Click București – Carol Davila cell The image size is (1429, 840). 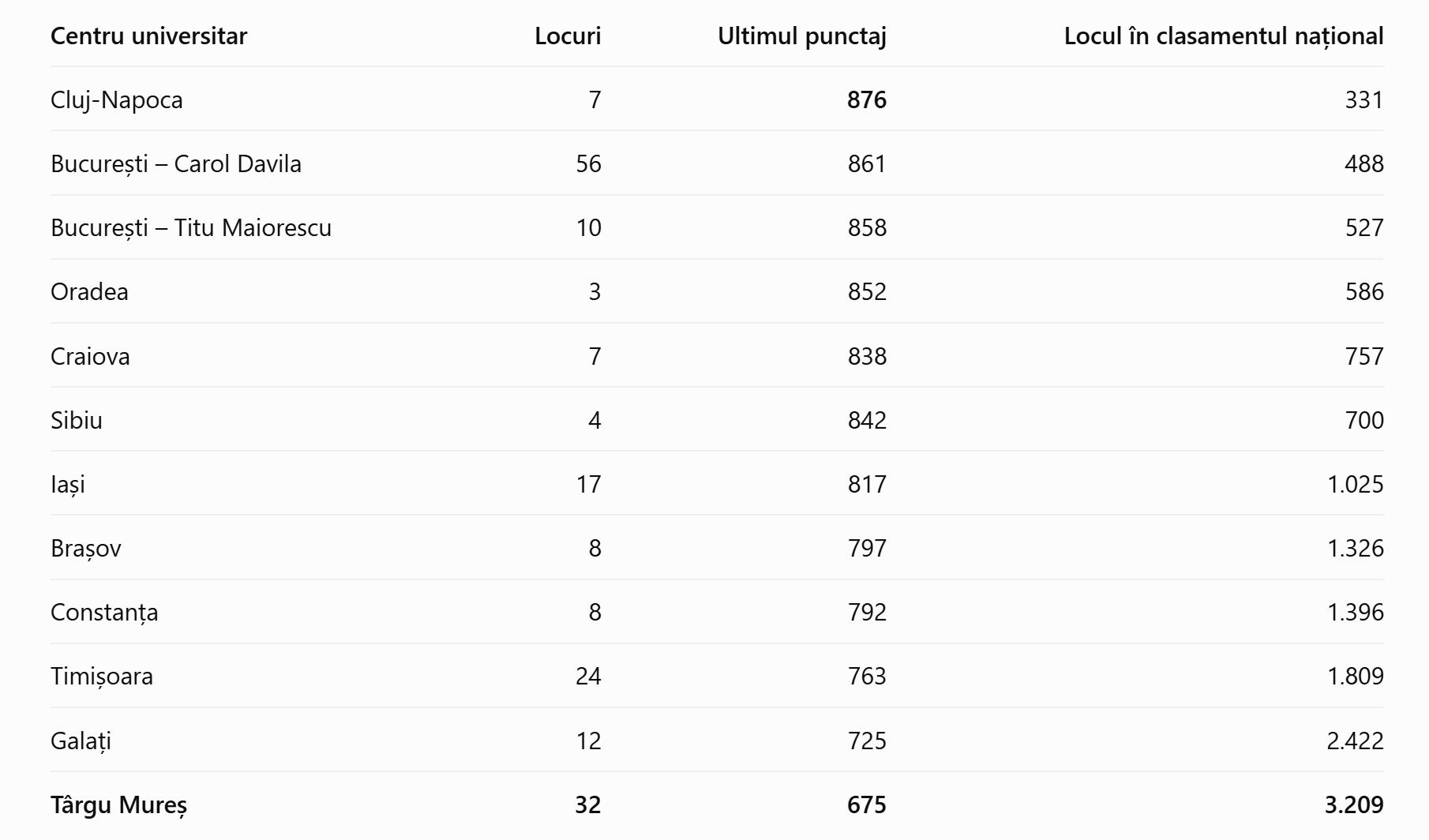point(176,164)
